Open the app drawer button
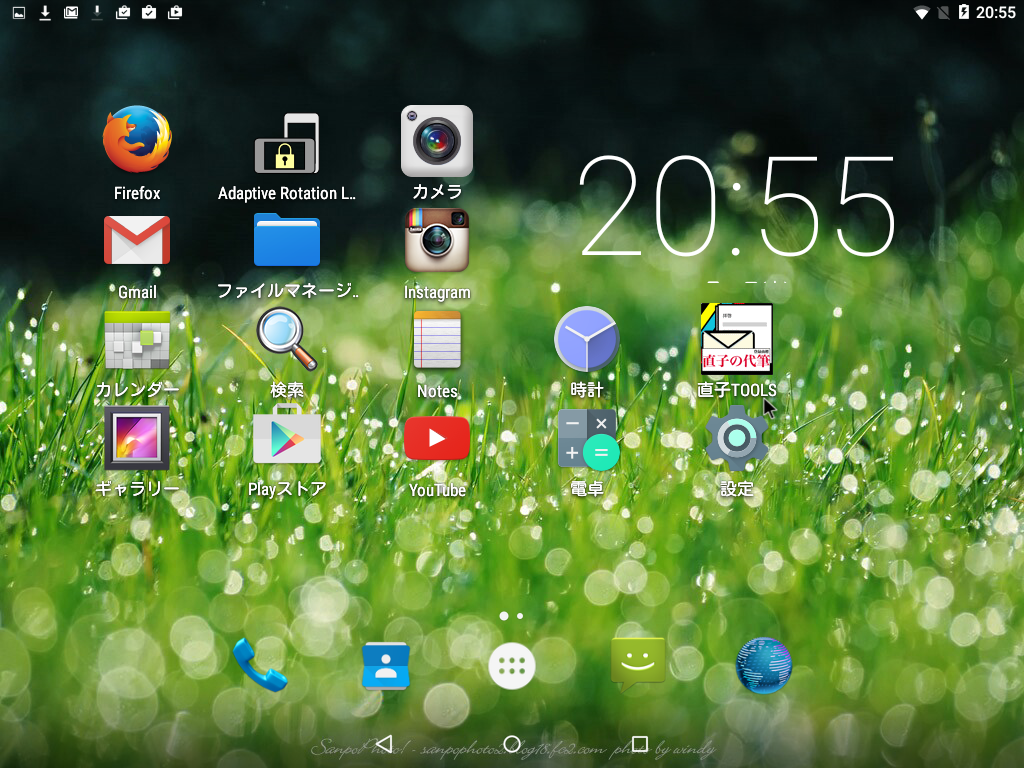 click(512, 666)
